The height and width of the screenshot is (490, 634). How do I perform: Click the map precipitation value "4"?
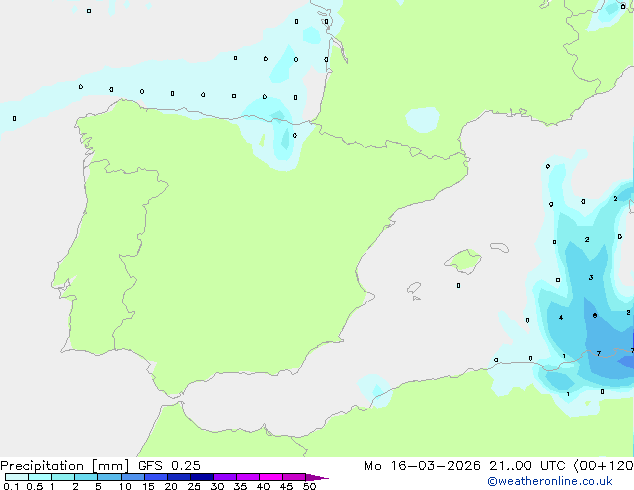point(561,318)
